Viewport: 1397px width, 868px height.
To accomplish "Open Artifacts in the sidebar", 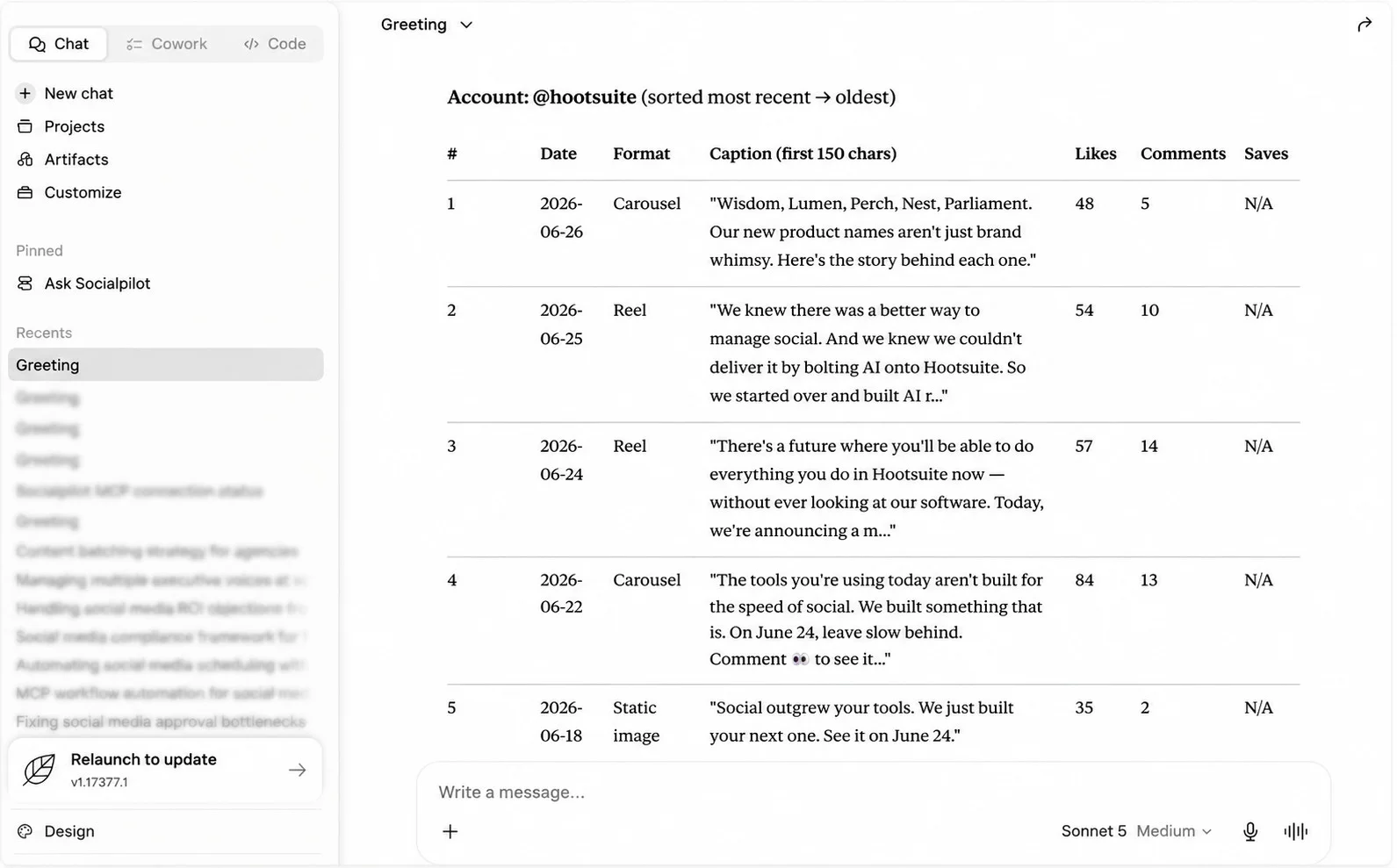I will coord(76,160).
